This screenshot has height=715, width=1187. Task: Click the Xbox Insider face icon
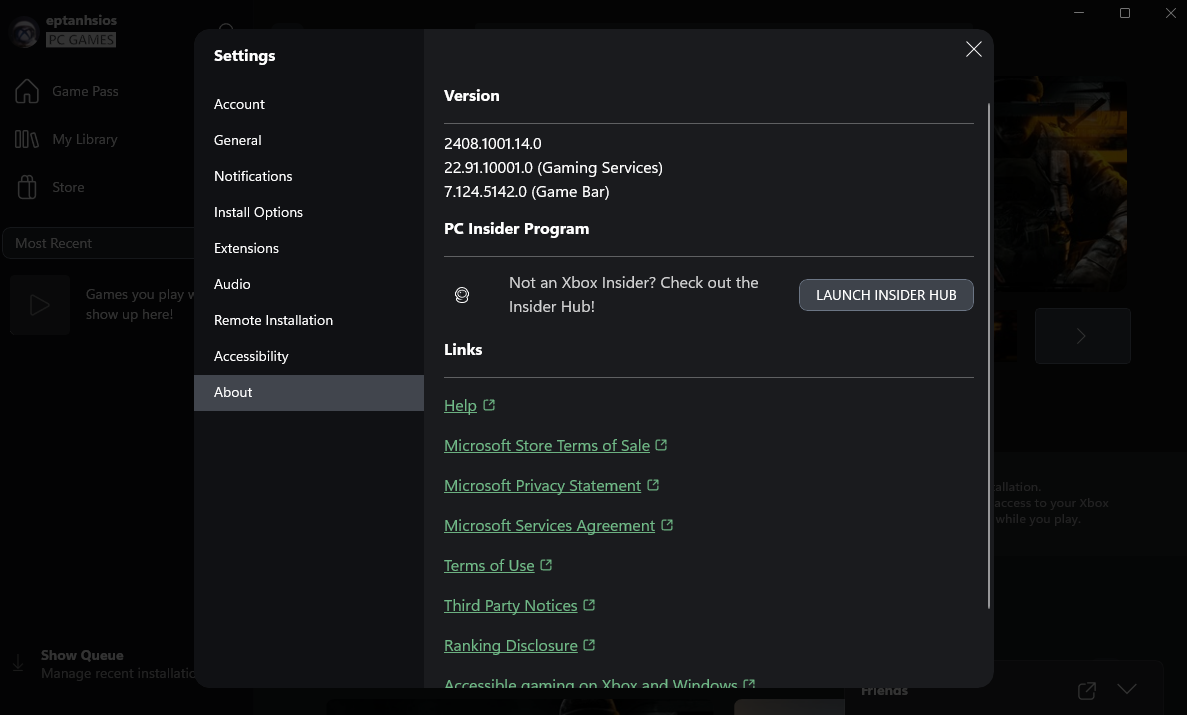click(462, 295)
